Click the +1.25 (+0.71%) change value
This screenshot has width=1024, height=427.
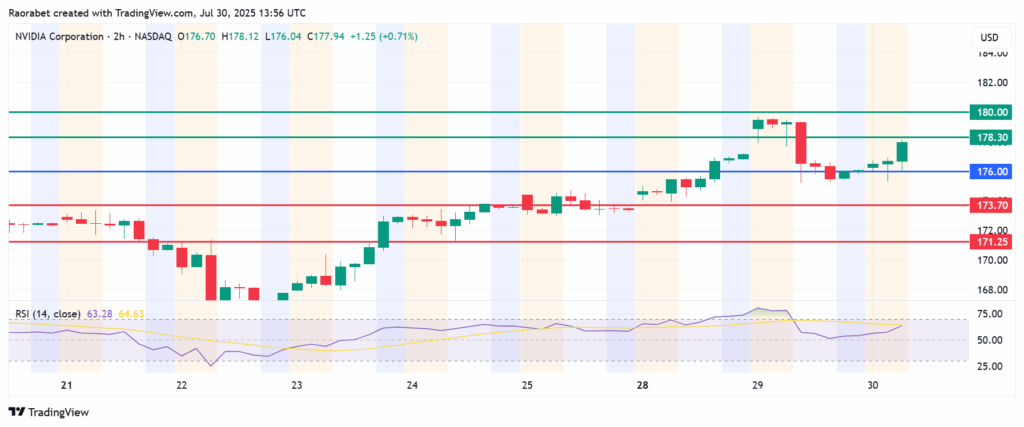[x=385, y=37]
